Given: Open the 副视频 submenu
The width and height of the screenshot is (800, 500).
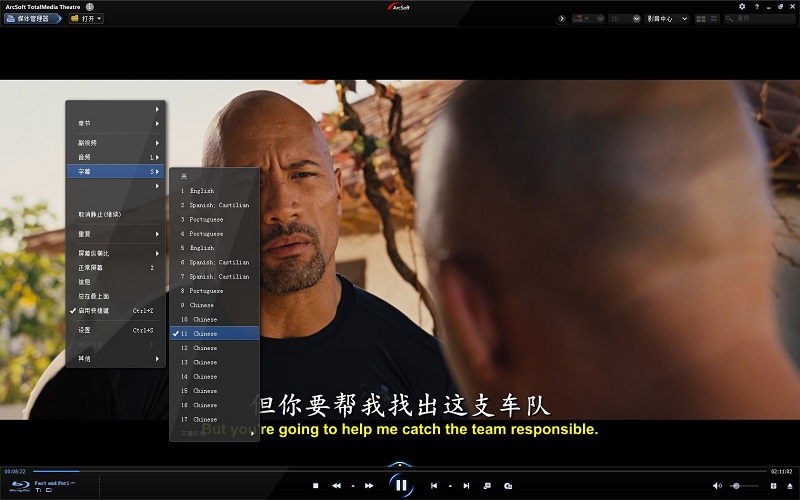Looking at the screenshot, I should (116, 143).
